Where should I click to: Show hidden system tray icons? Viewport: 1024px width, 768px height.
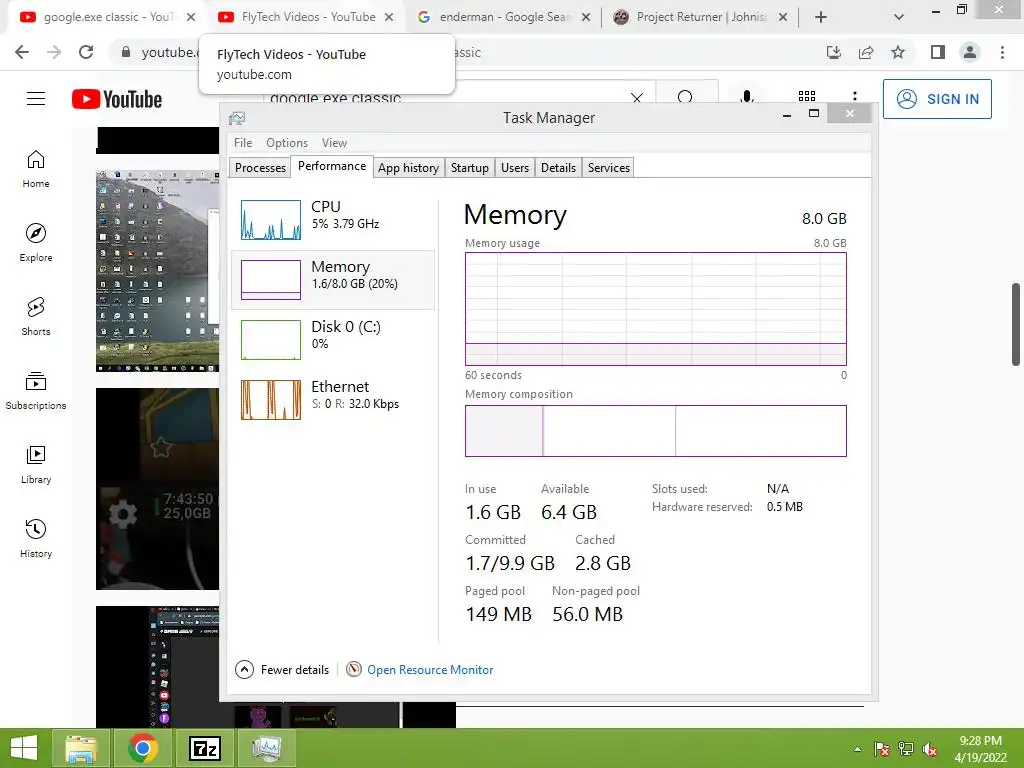(x=857, y=749)
